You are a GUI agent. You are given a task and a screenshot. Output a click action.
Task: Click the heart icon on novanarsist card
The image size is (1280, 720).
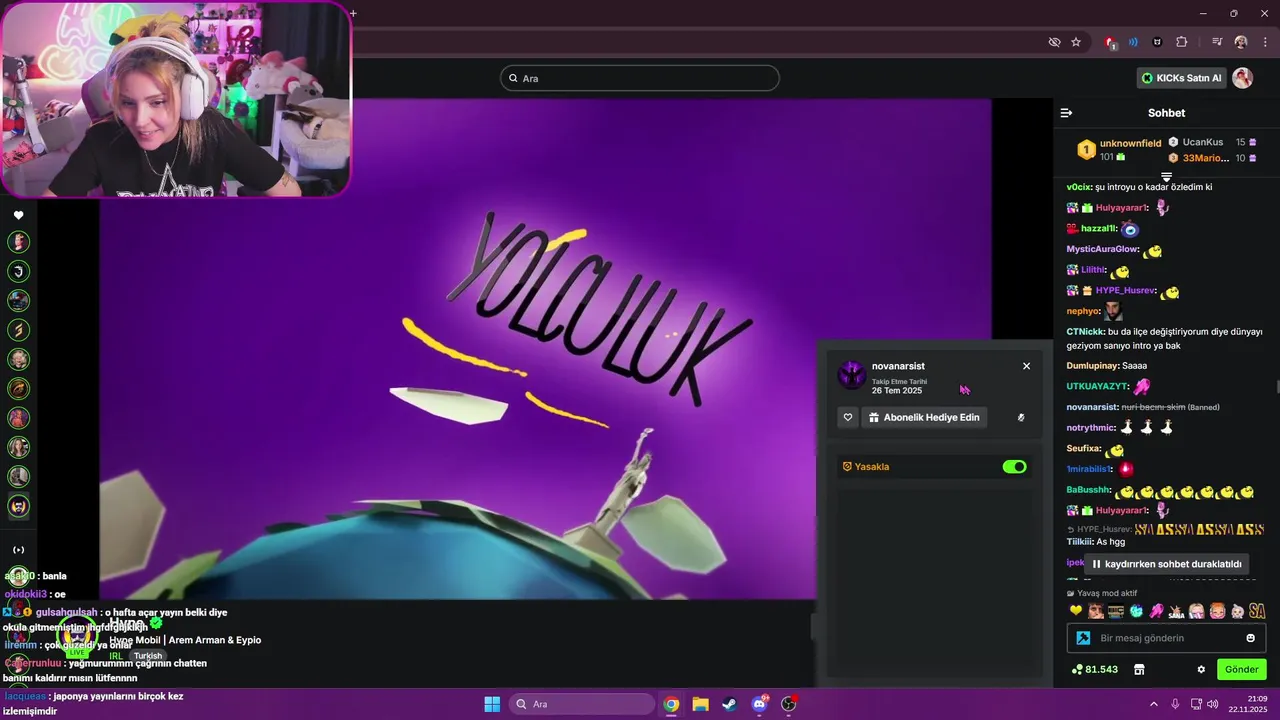pos(848,417)
